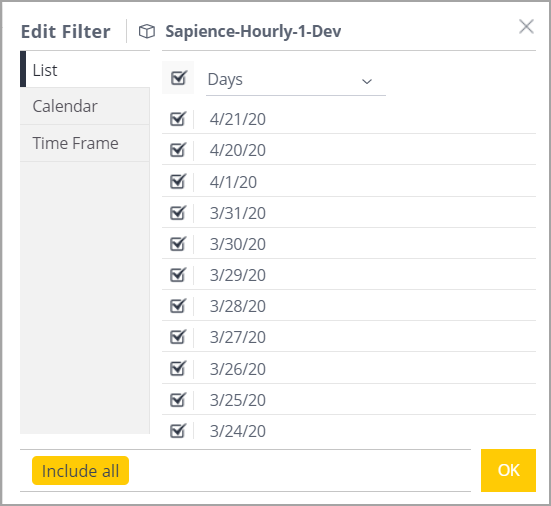
Task: Expand the dropdown chevron arrow next to Days
Action: [367, 82]
